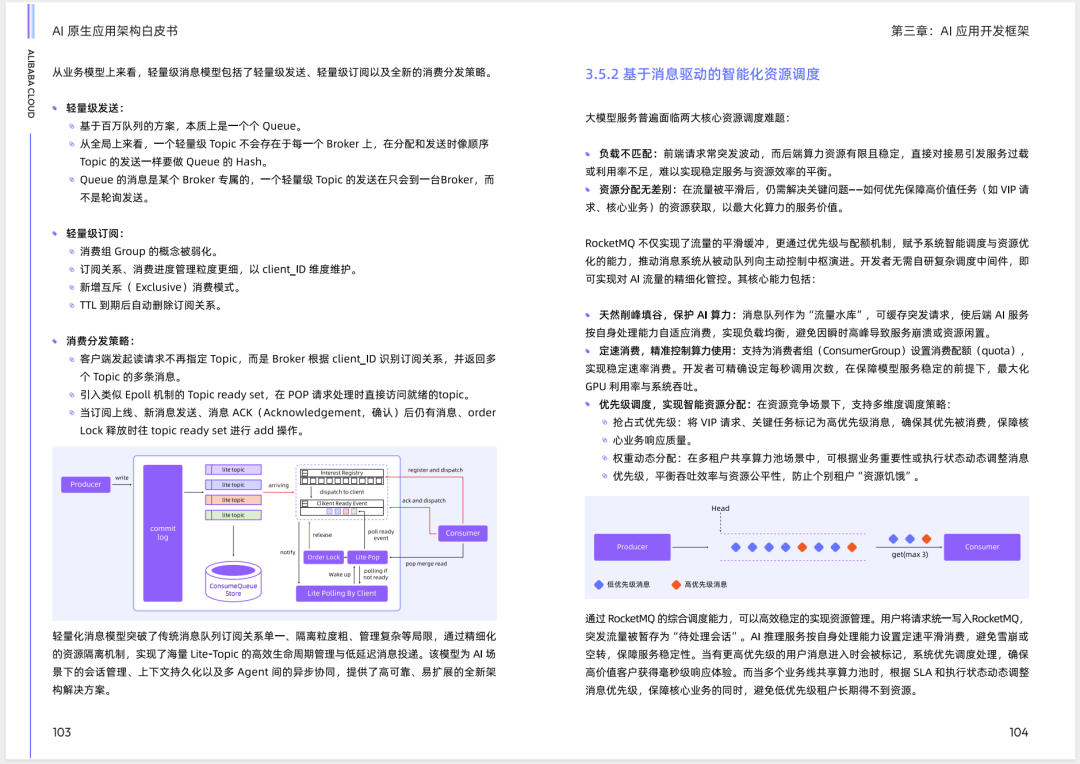
Task: Click the bullet heading "消费分发策略:"
Action: click(x=101, y=341)
